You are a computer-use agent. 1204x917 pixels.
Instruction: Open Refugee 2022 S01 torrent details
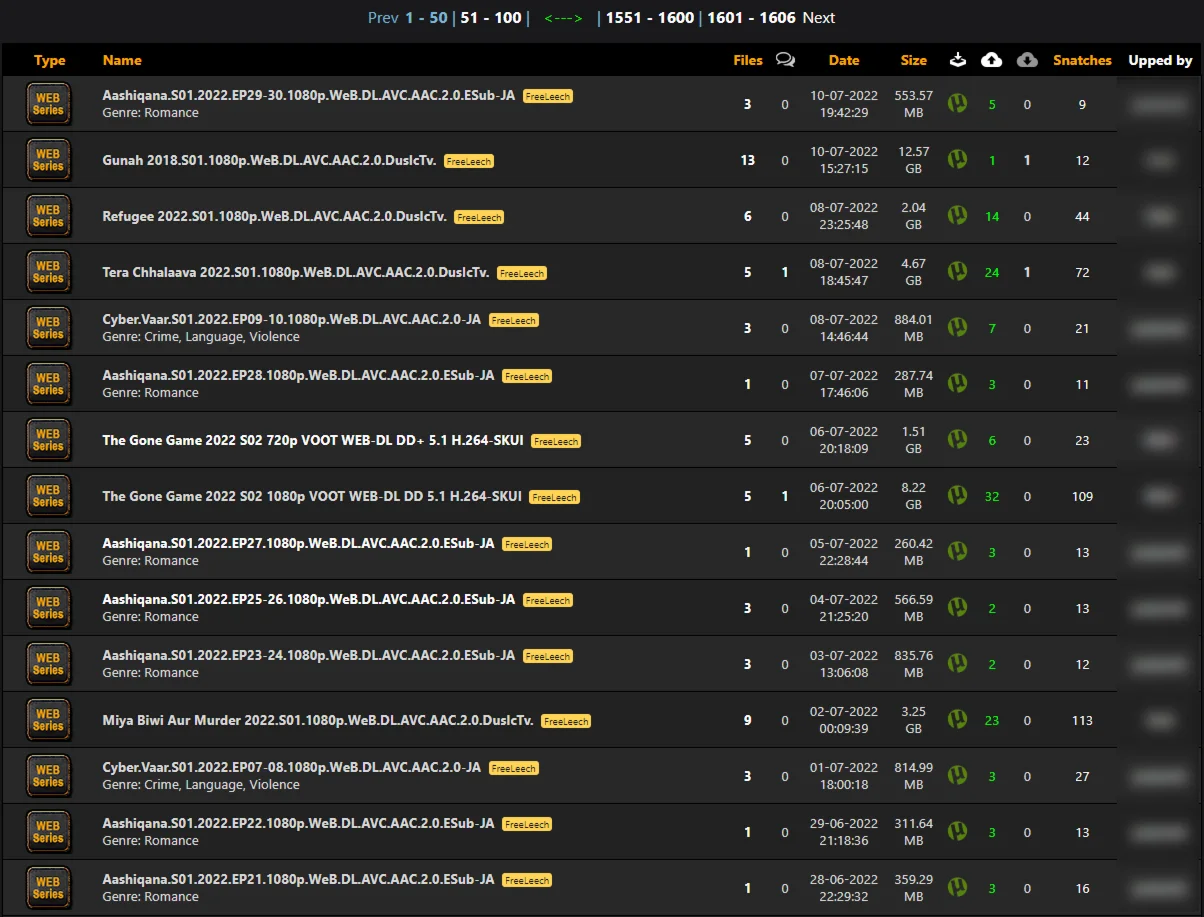point(274,216)
